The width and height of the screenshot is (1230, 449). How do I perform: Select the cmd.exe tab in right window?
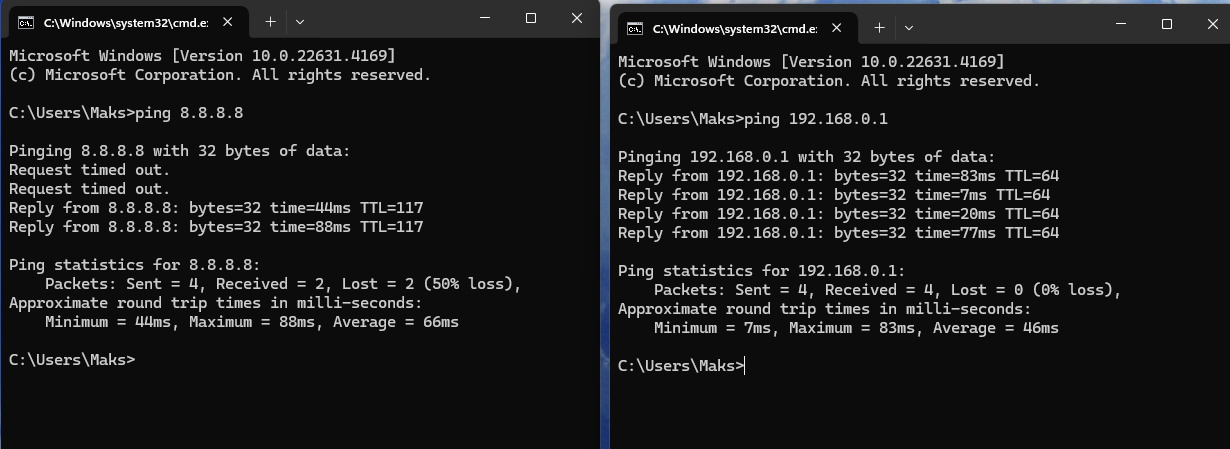(x=736, y=28)
